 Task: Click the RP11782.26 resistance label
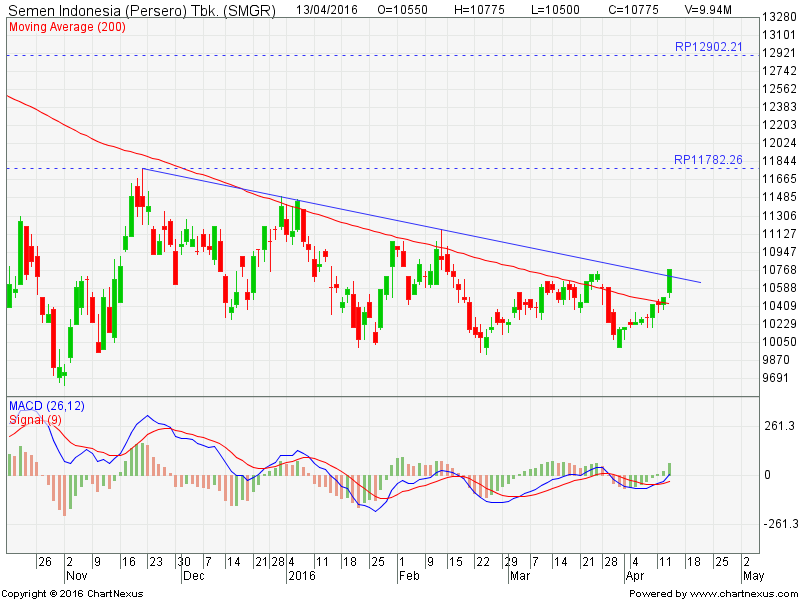708,160
